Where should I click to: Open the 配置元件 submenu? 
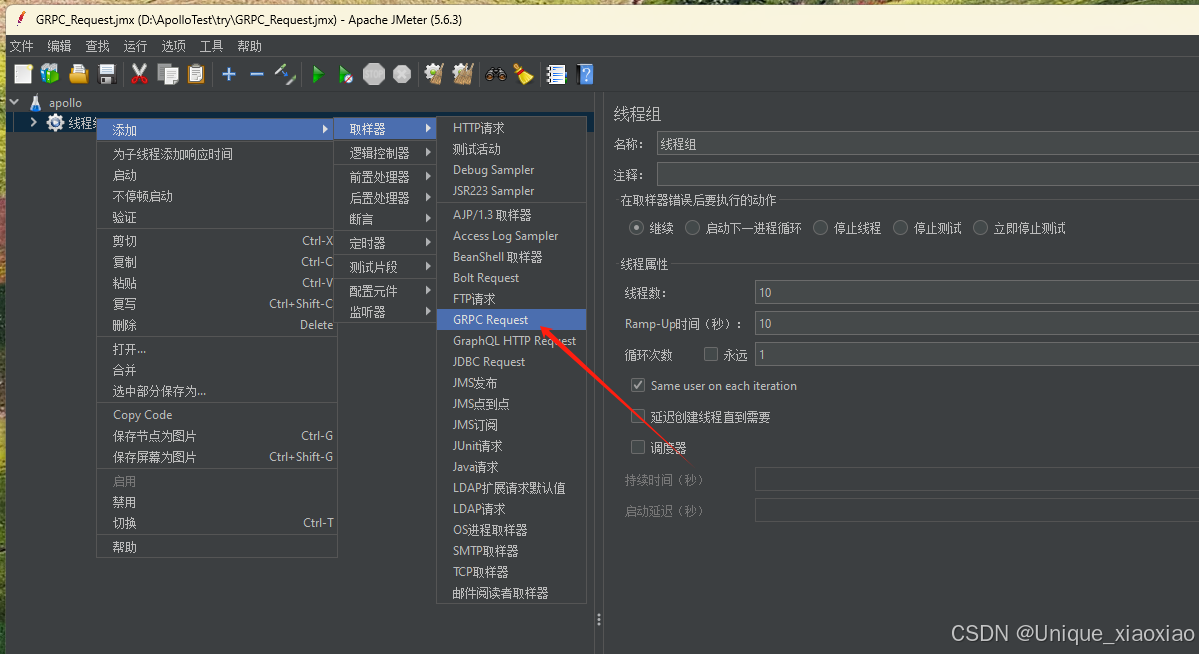click(x=385, y=291)
